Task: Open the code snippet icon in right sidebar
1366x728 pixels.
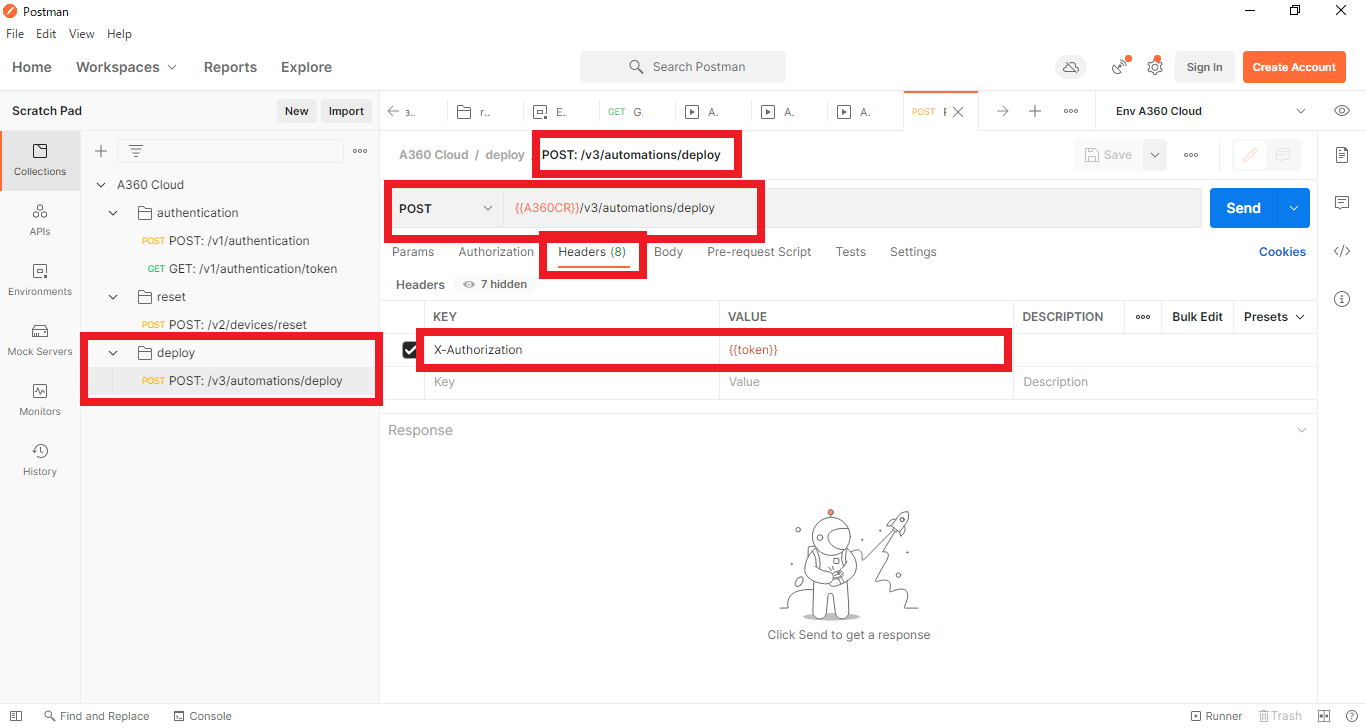Action: [1342, 251]
